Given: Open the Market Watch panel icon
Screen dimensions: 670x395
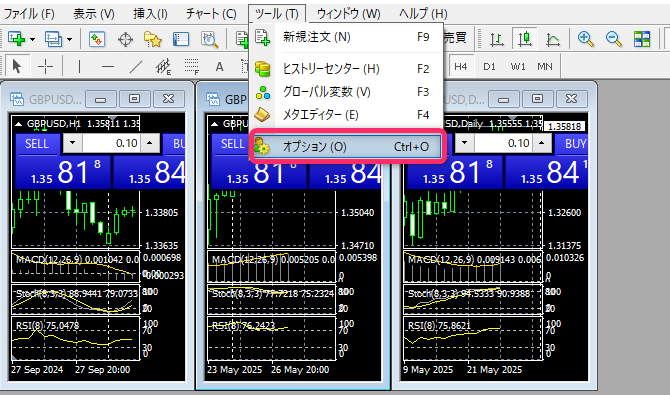Looking at the screenshot, I should click(97, 39).
